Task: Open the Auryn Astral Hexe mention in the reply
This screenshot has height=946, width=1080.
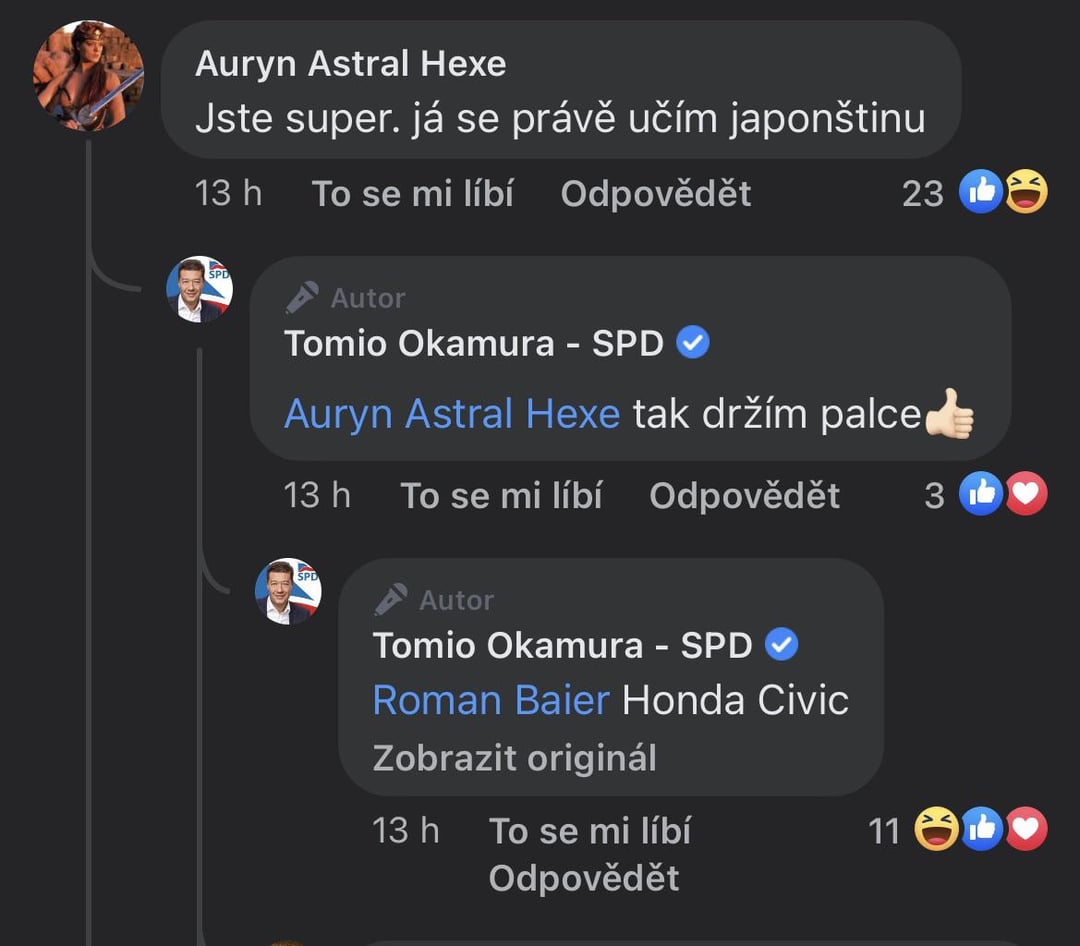Action: 453,414
